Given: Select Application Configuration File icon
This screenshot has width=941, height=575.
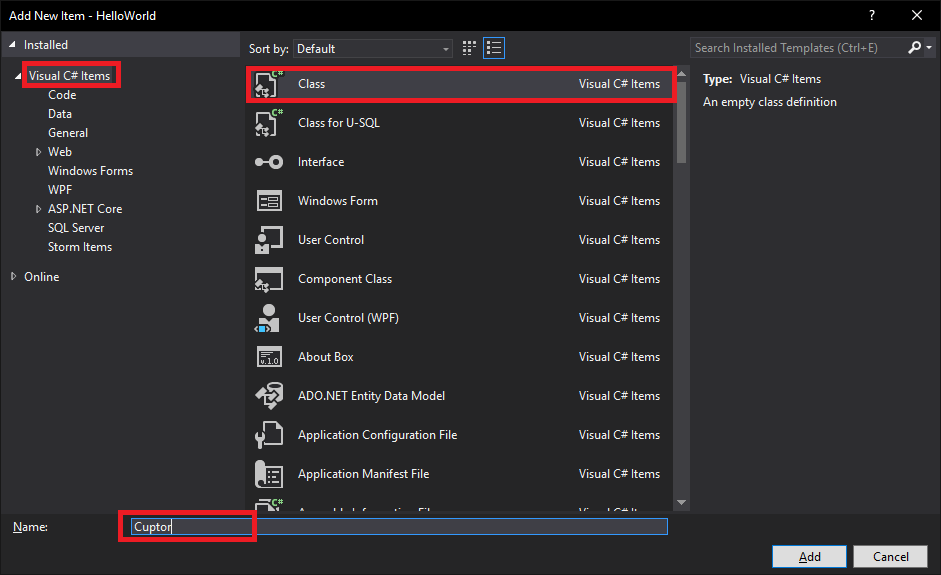Looking at the screenshot, I should click(269, 435).
